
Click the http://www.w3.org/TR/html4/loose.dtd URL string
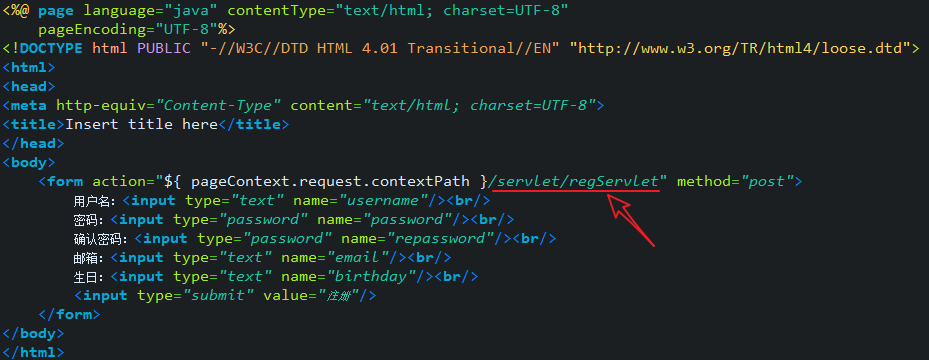pos(740,49)
